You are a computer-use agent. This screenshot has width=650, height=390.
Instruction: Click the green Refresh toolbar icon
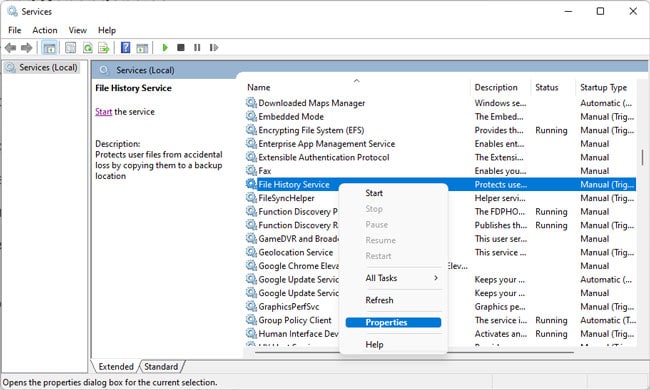point(87,48)
